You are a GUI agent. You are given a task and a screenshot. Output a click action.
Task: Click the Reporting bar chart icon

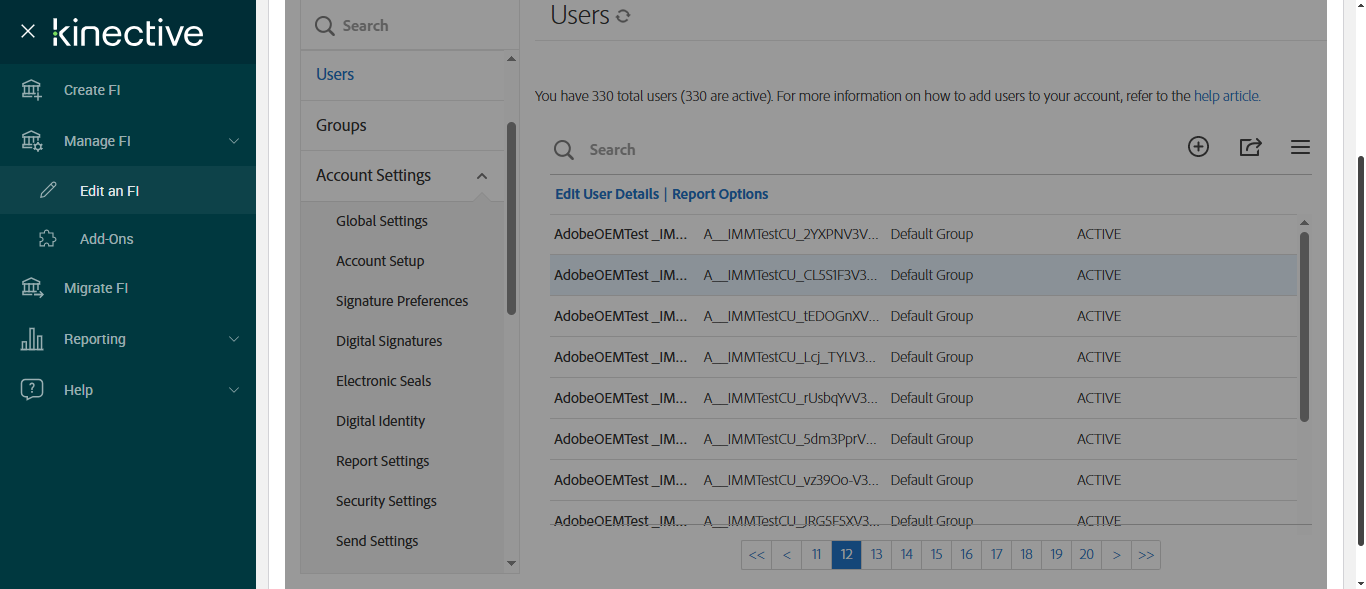[32, 339]
